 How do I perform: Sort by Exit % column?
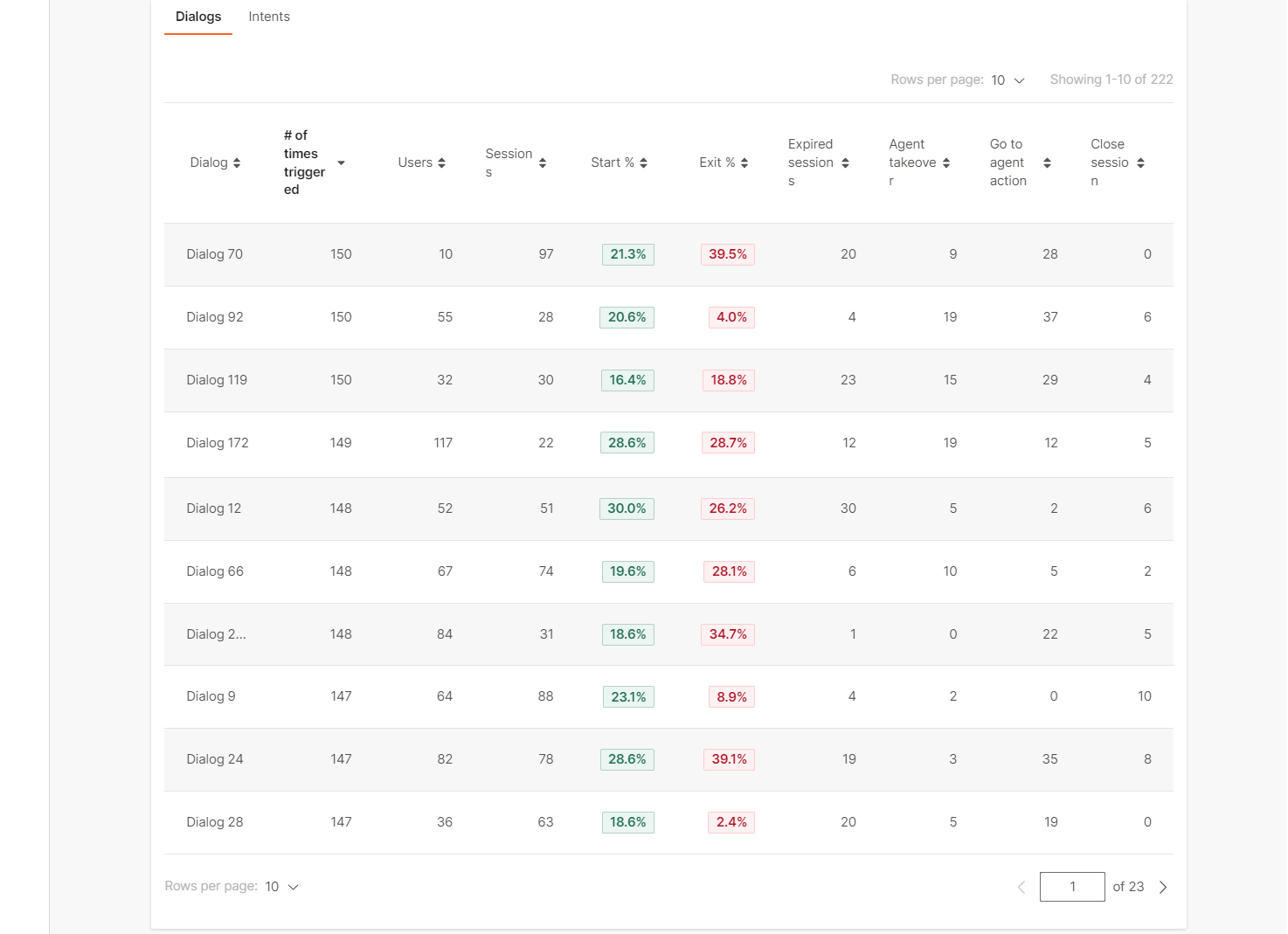744,163
